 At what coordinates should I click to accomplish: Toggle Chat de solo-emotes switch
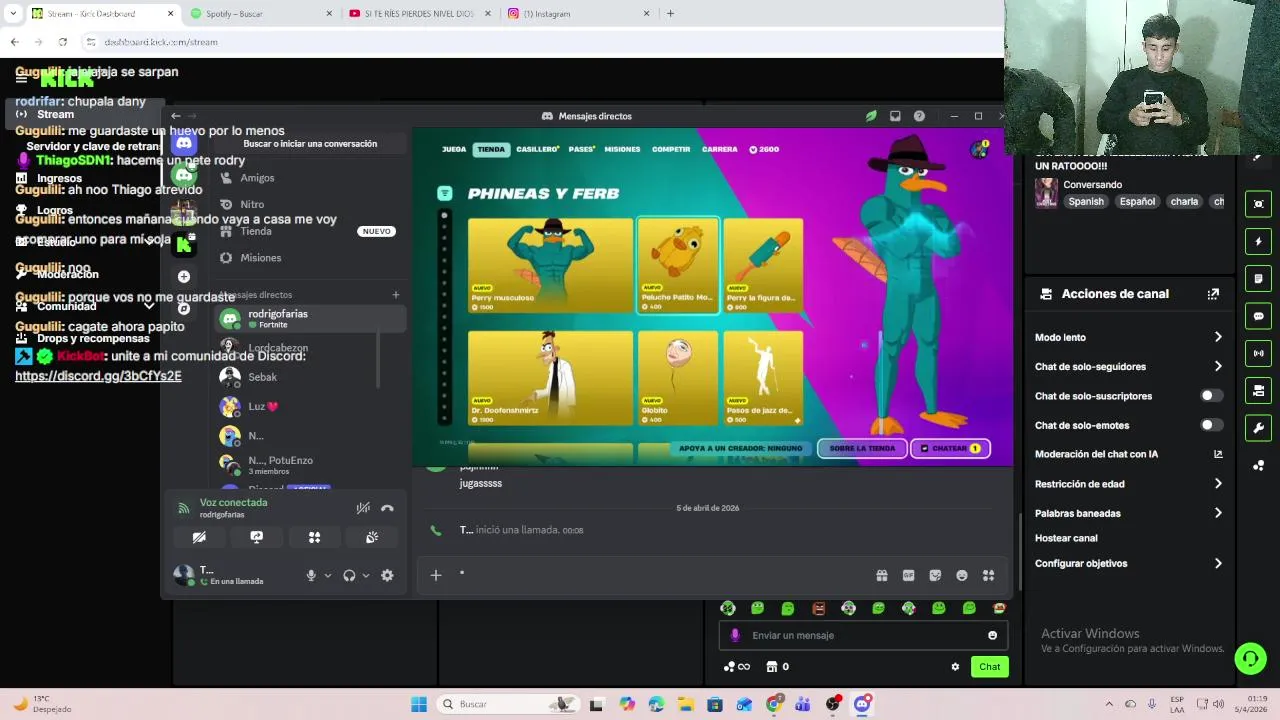point(1211,425)
